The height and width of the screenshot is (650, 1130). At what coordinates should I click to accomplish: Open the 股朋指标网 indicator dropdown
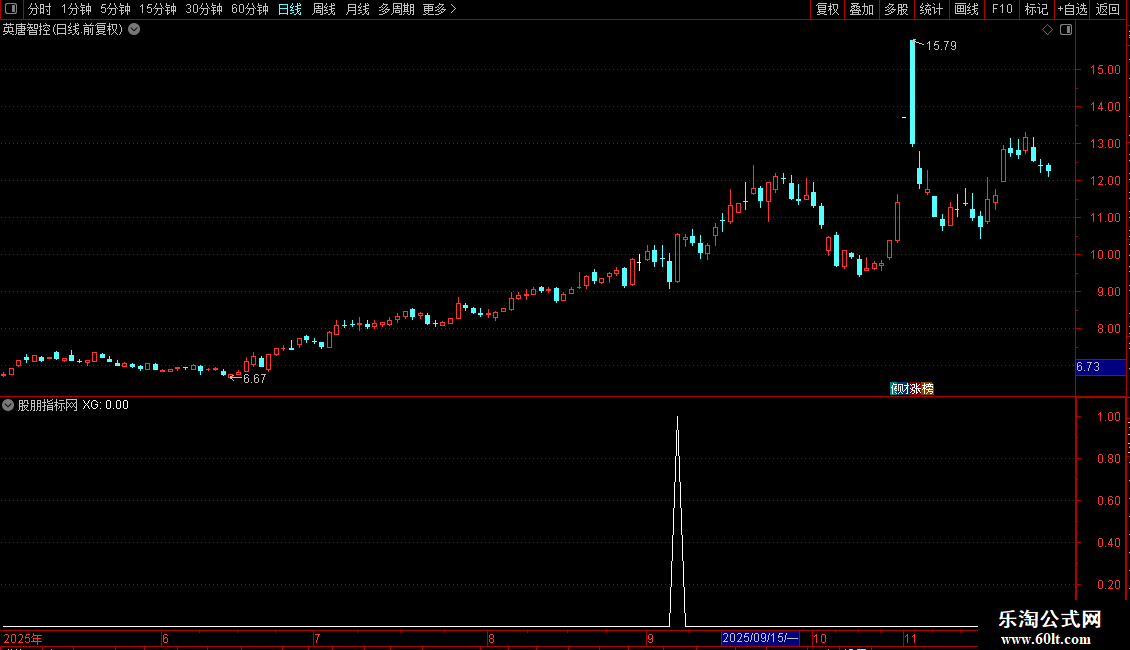(x=8, y=405)
